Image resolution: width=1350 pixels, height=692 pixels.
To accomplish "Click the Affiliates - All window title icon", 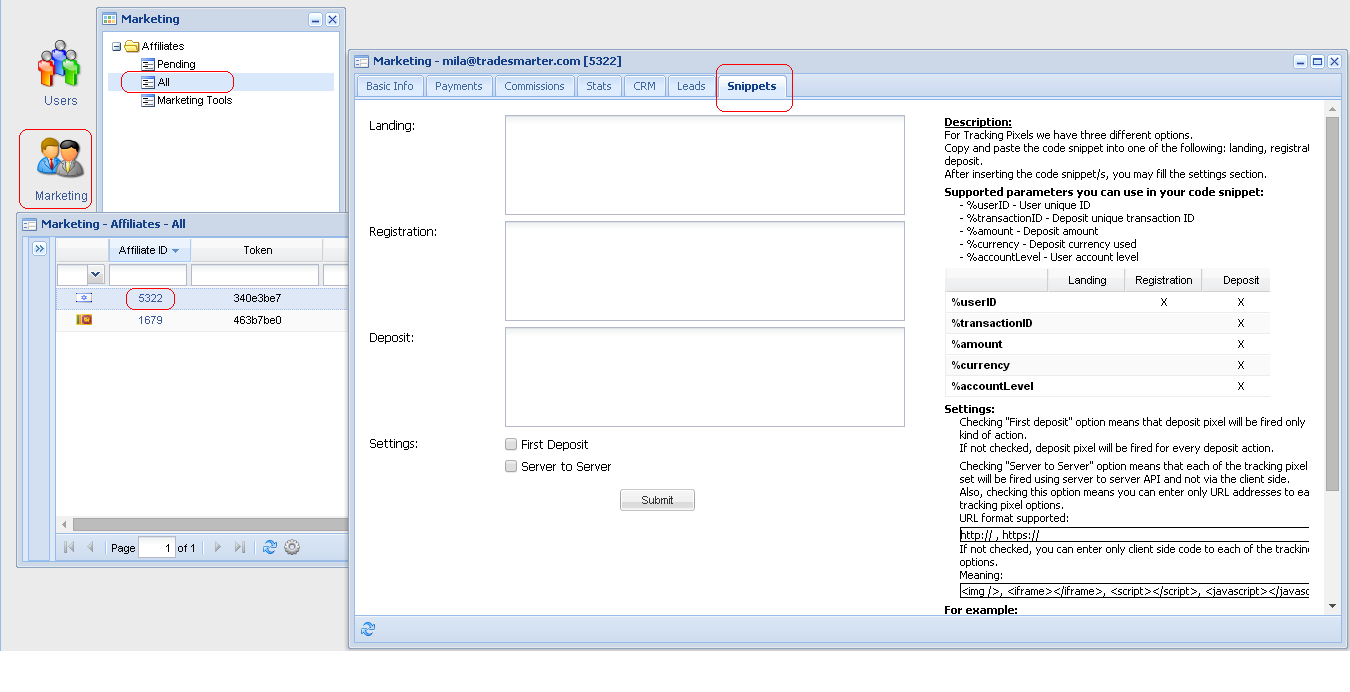I will [30, 224].
